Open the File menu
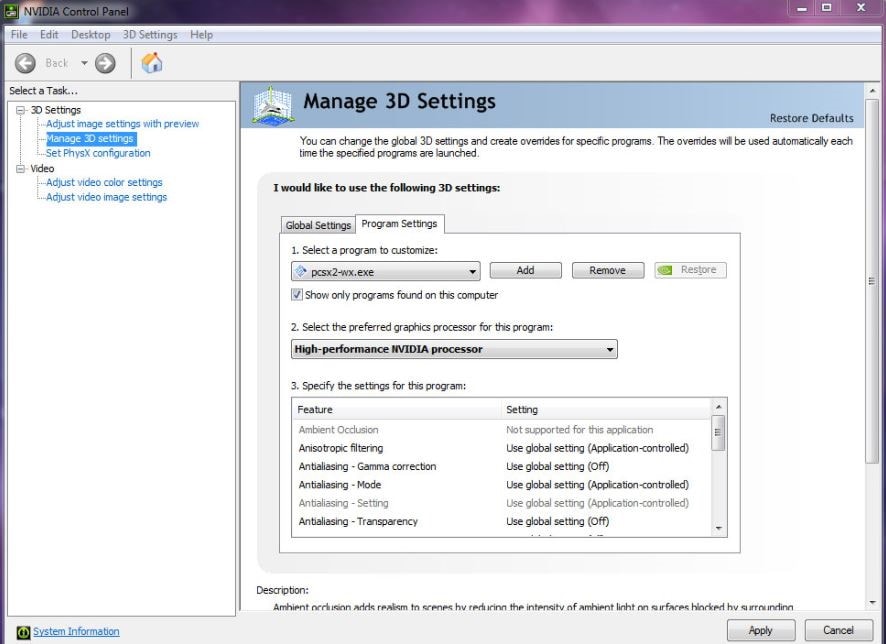This screenshot has height=644, width=886. pos(19,34)
